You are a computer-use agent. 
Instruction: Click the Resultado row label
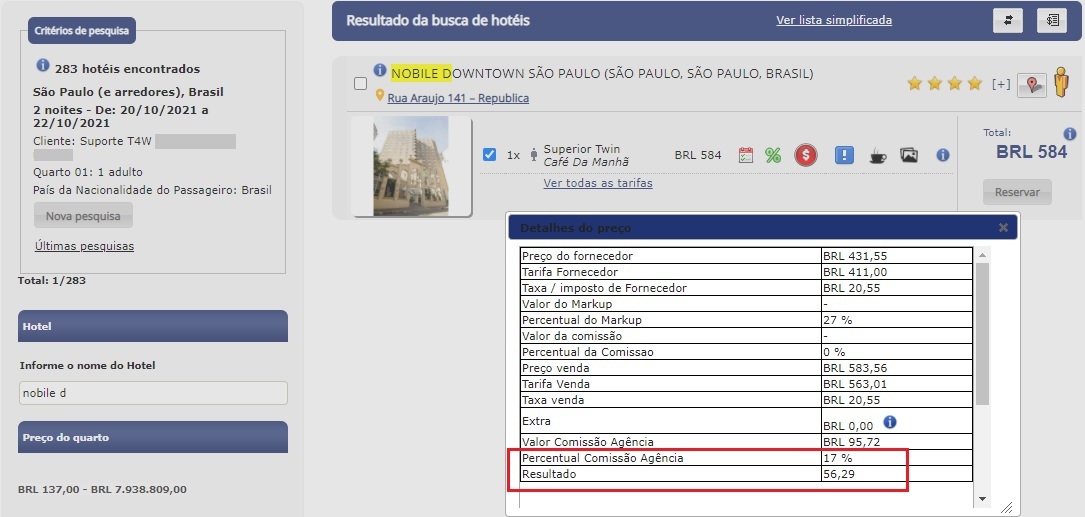549,474
